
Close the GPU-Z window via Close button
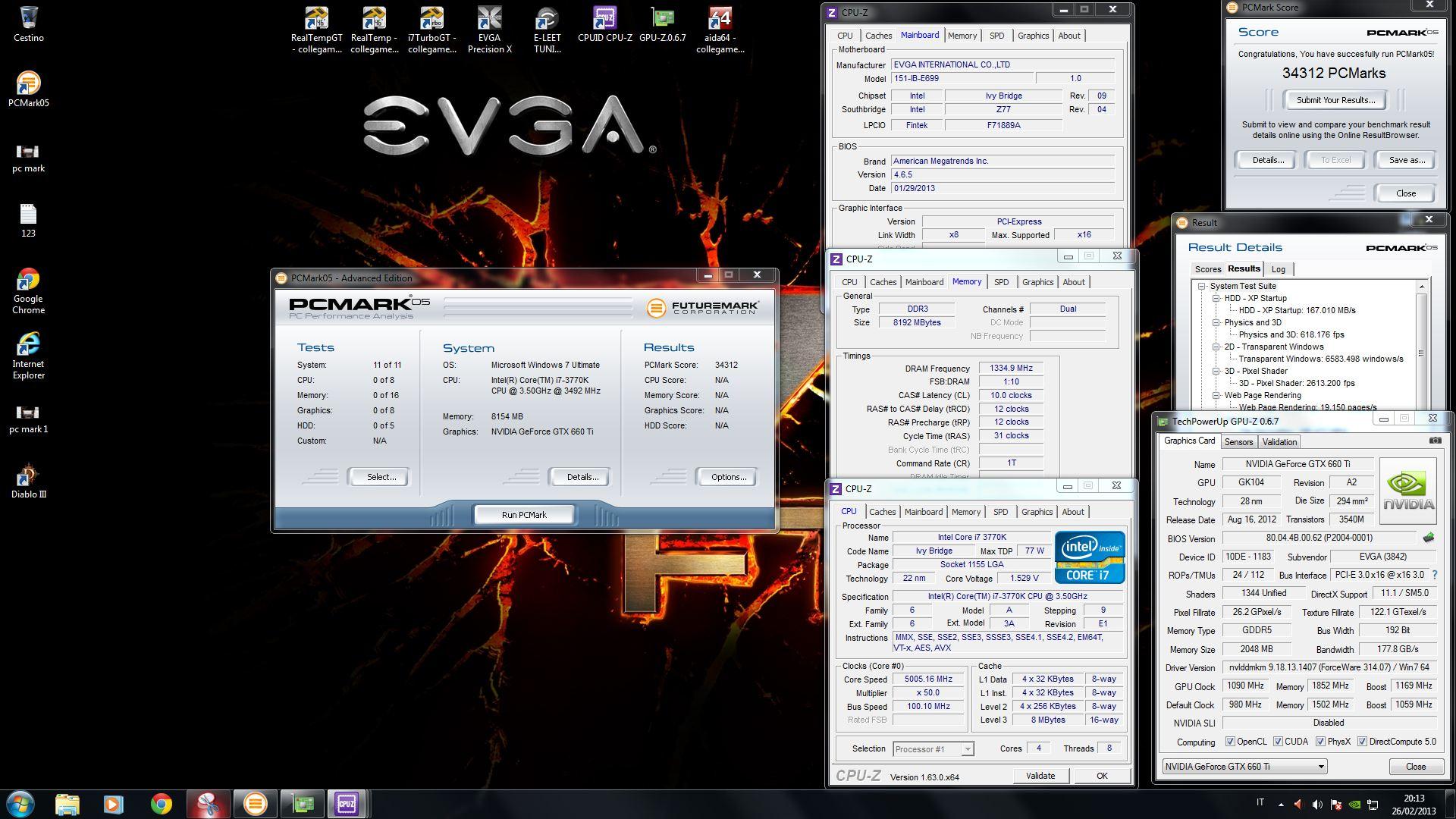pyautogui.click(x=1415, y=766)
